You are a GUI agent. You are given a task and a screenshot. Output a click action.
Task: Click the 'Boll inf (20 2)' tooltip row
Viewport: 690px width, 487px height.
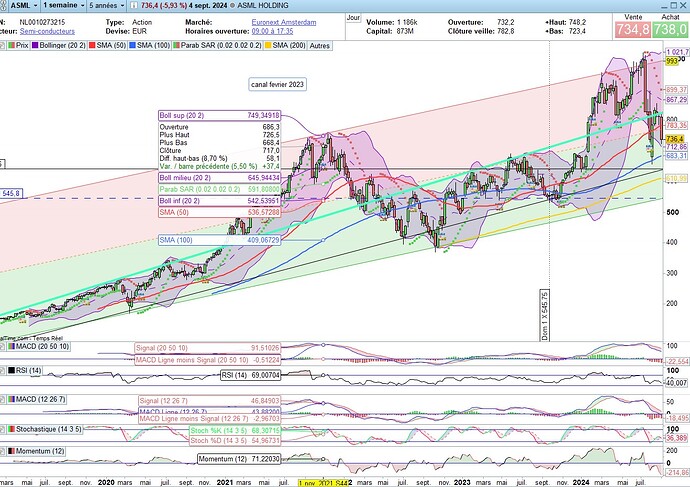220,201
